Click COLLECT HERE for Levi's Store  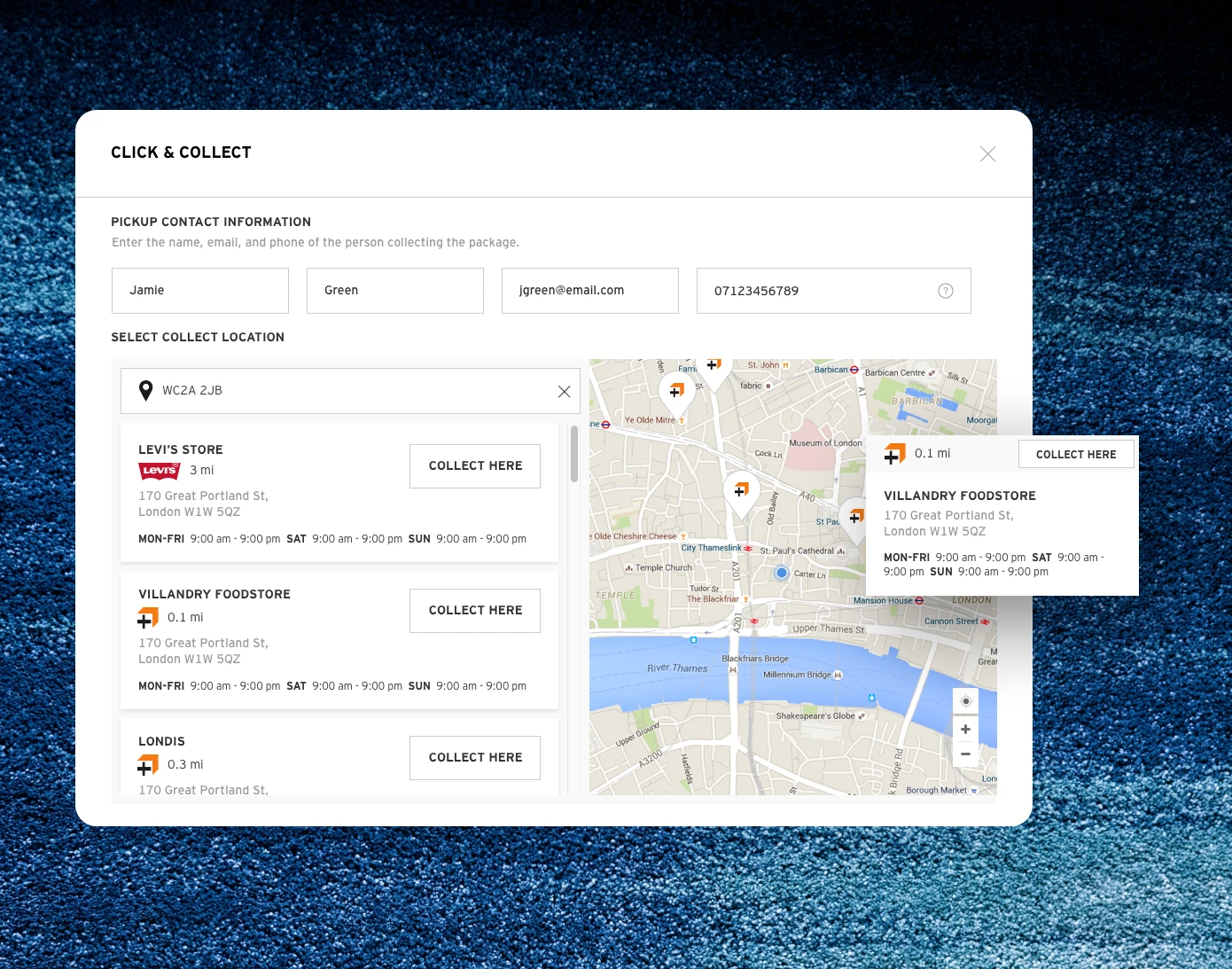(x=475, y=465)
